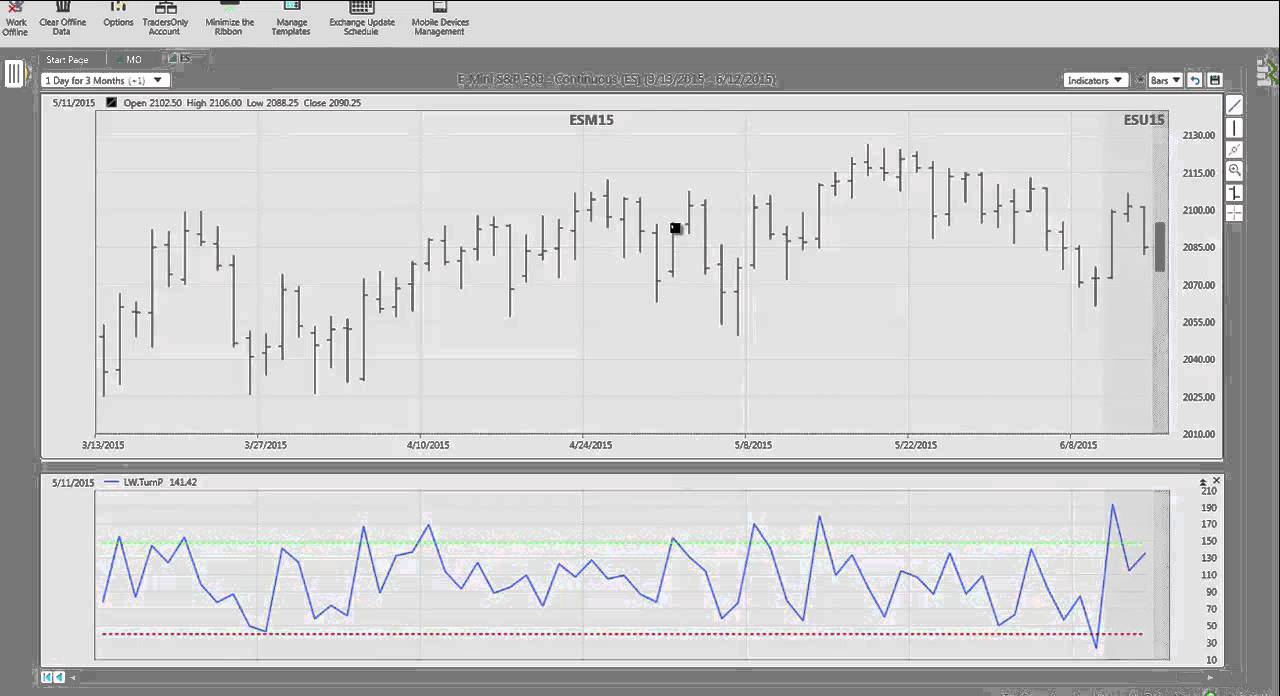Click Minimize the Ribbon
This screenshot has width=1280, height=696.
click(x=230, y=20)
